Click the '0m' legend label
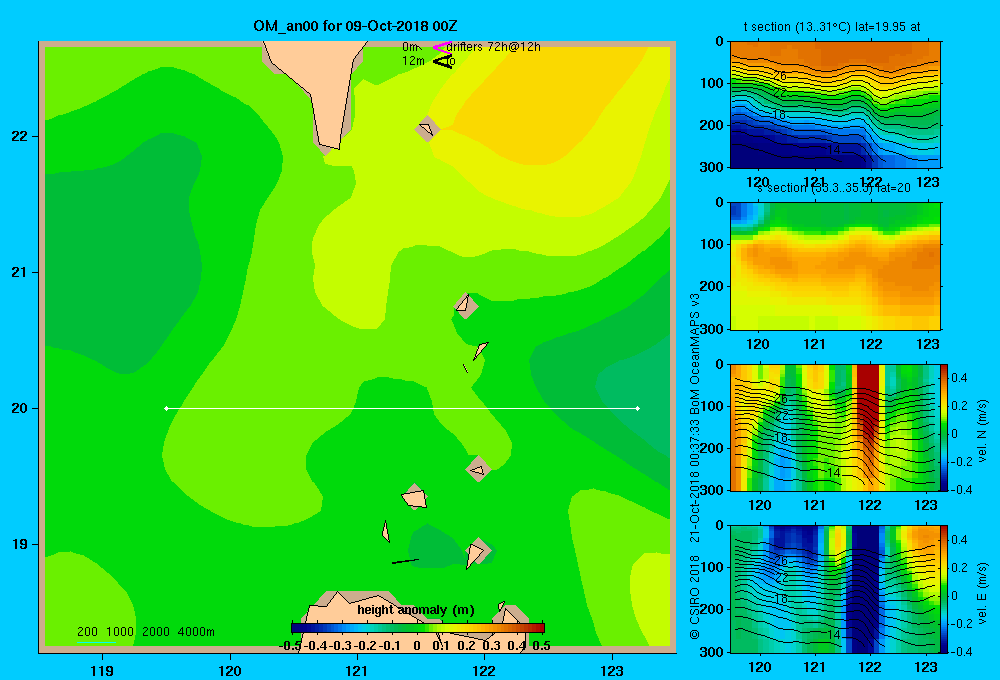1000x680 pixels. tap(411, 47)
